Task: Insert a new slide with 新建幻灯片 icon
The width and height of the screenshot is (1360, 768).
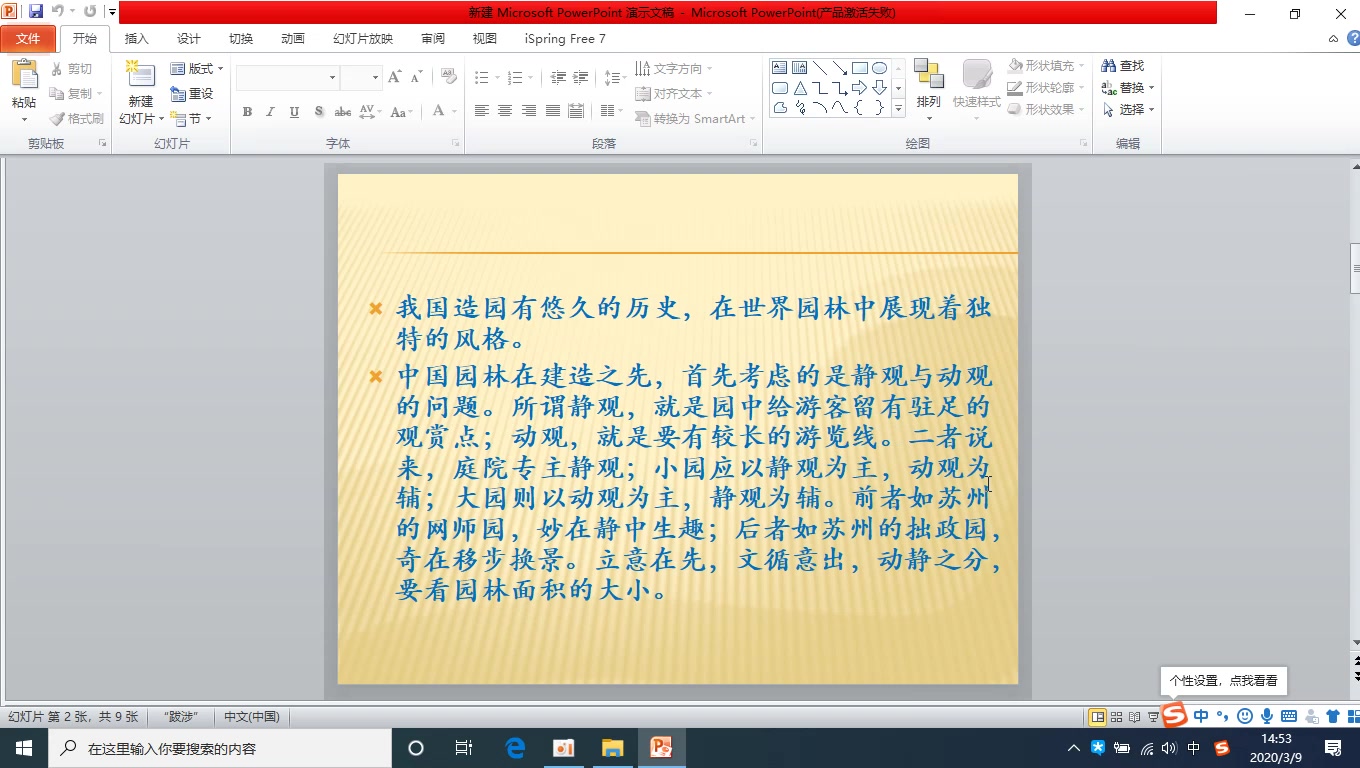Action: (x=141, y=75)
